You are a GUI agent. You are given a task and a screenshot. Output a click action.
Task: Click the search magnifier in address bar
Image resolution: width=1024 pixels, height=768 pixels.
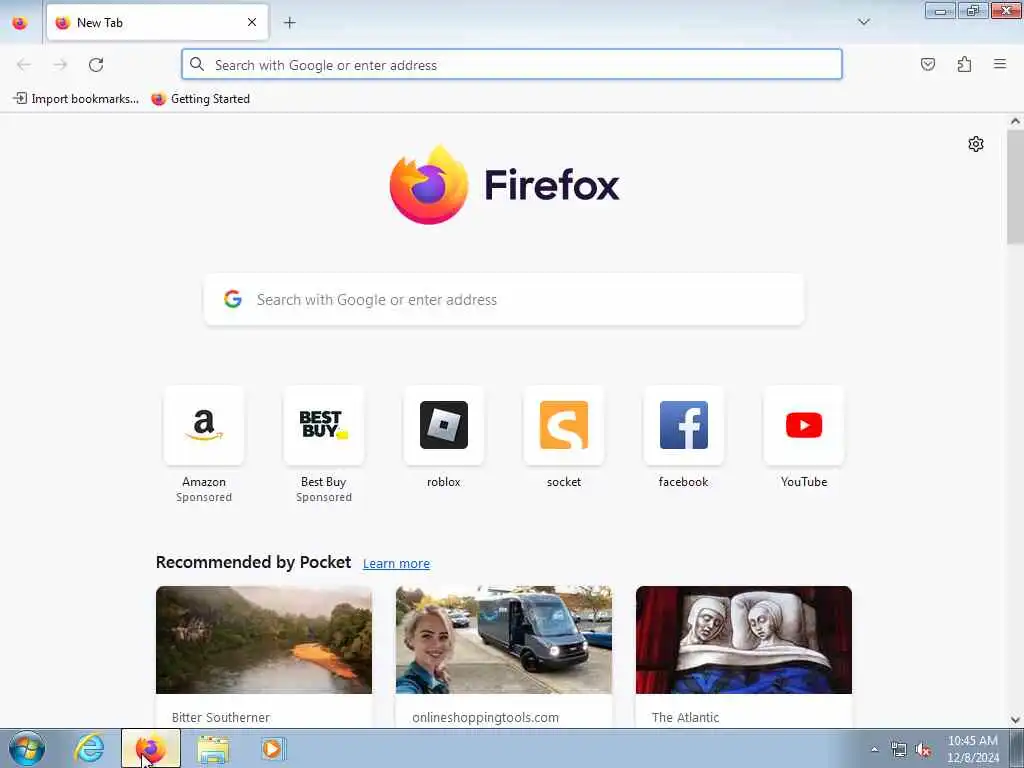pyautogui.click(x=197, y=64)
